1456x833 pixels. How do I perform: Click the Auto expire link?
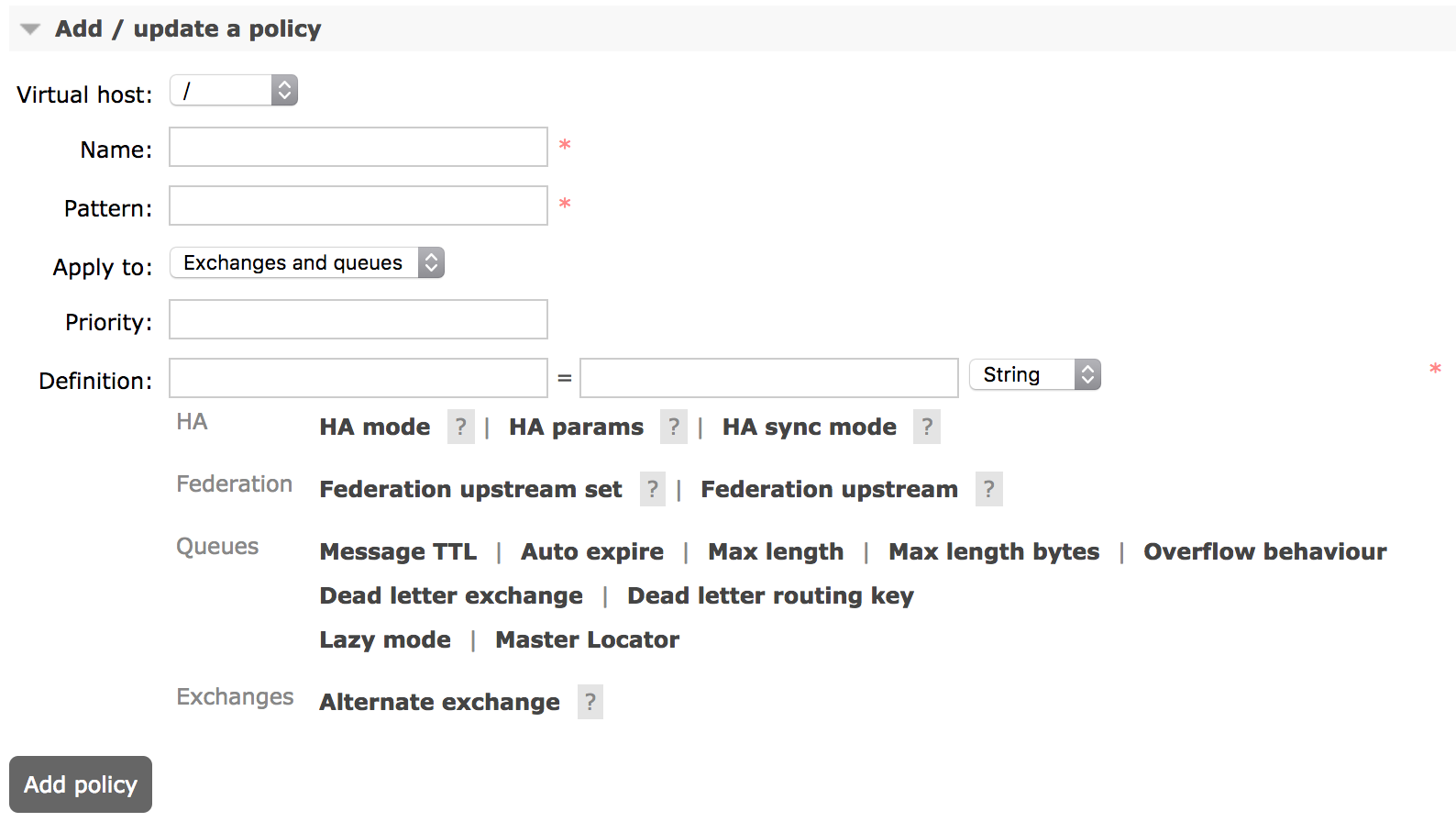[x=592, y=551]
